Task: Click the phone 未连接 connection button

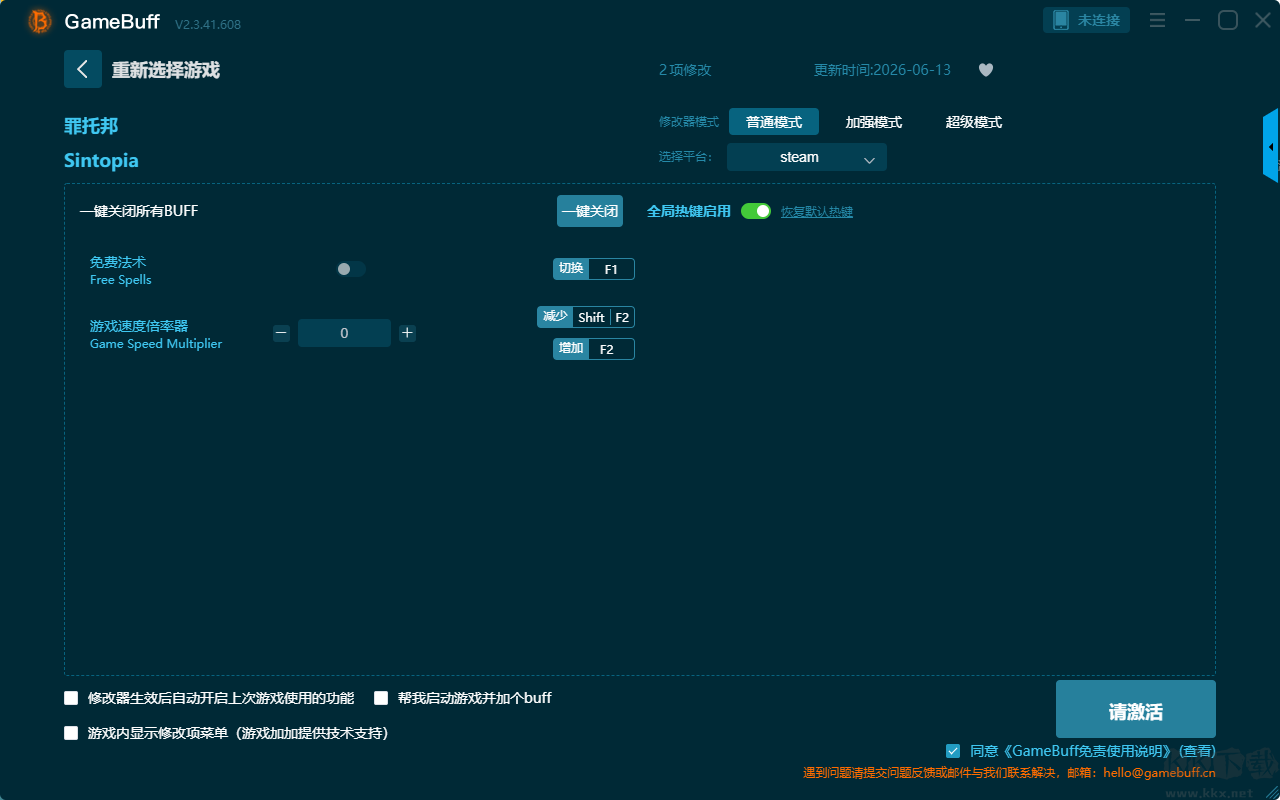Action: 1087,20
